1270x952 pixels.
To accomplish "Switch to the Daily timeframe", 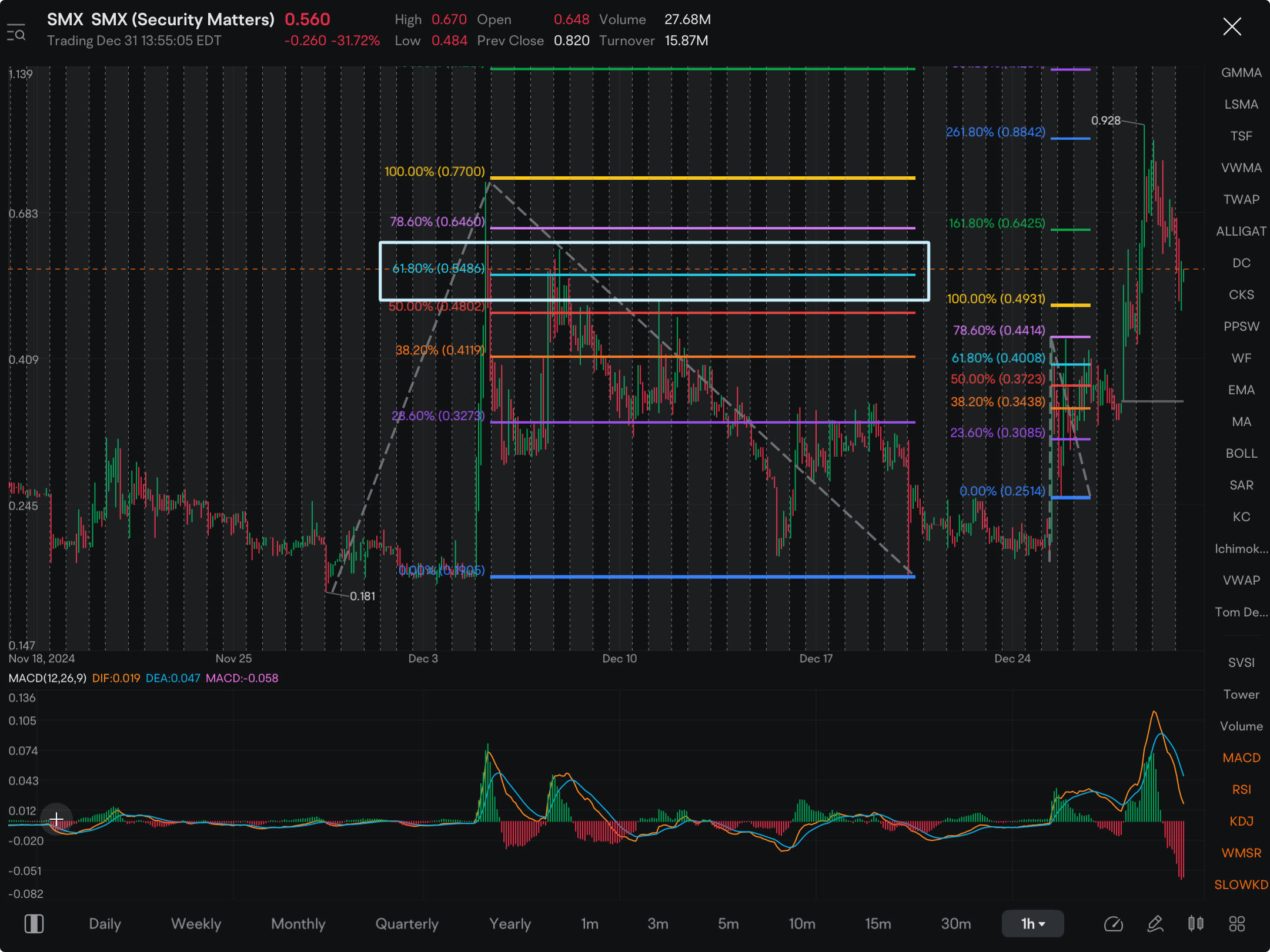I will point(105,924).
